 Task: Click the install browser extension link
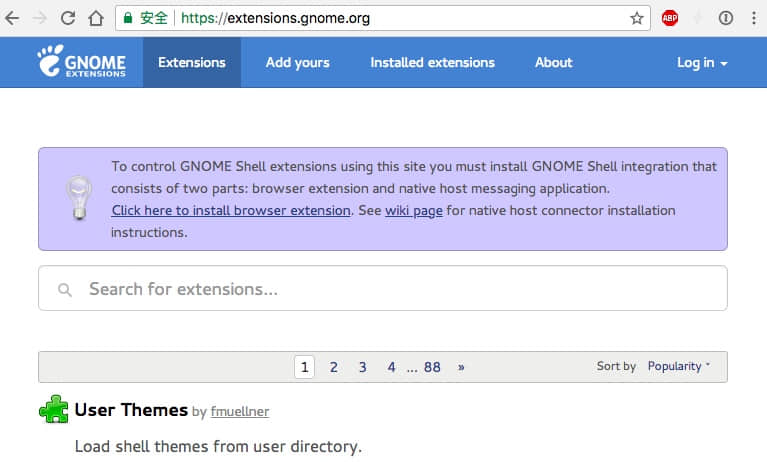[x=230, y=210]
